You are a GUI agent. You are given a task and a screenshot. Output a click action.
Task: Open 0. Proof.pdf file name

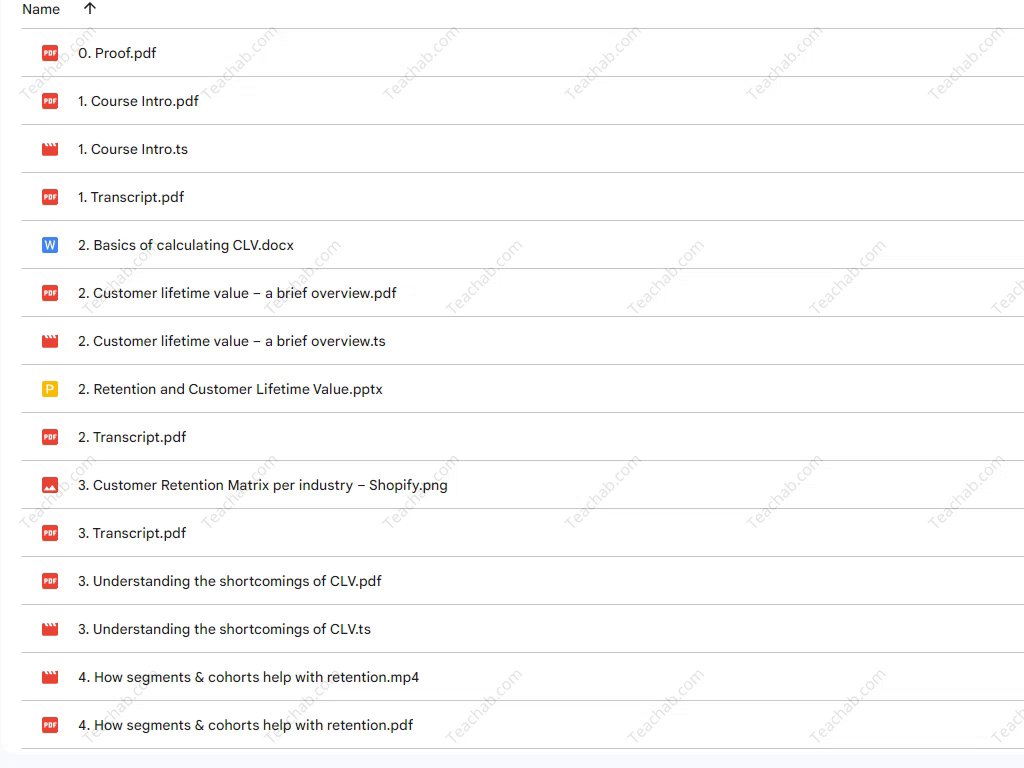(x=117, y=53)
